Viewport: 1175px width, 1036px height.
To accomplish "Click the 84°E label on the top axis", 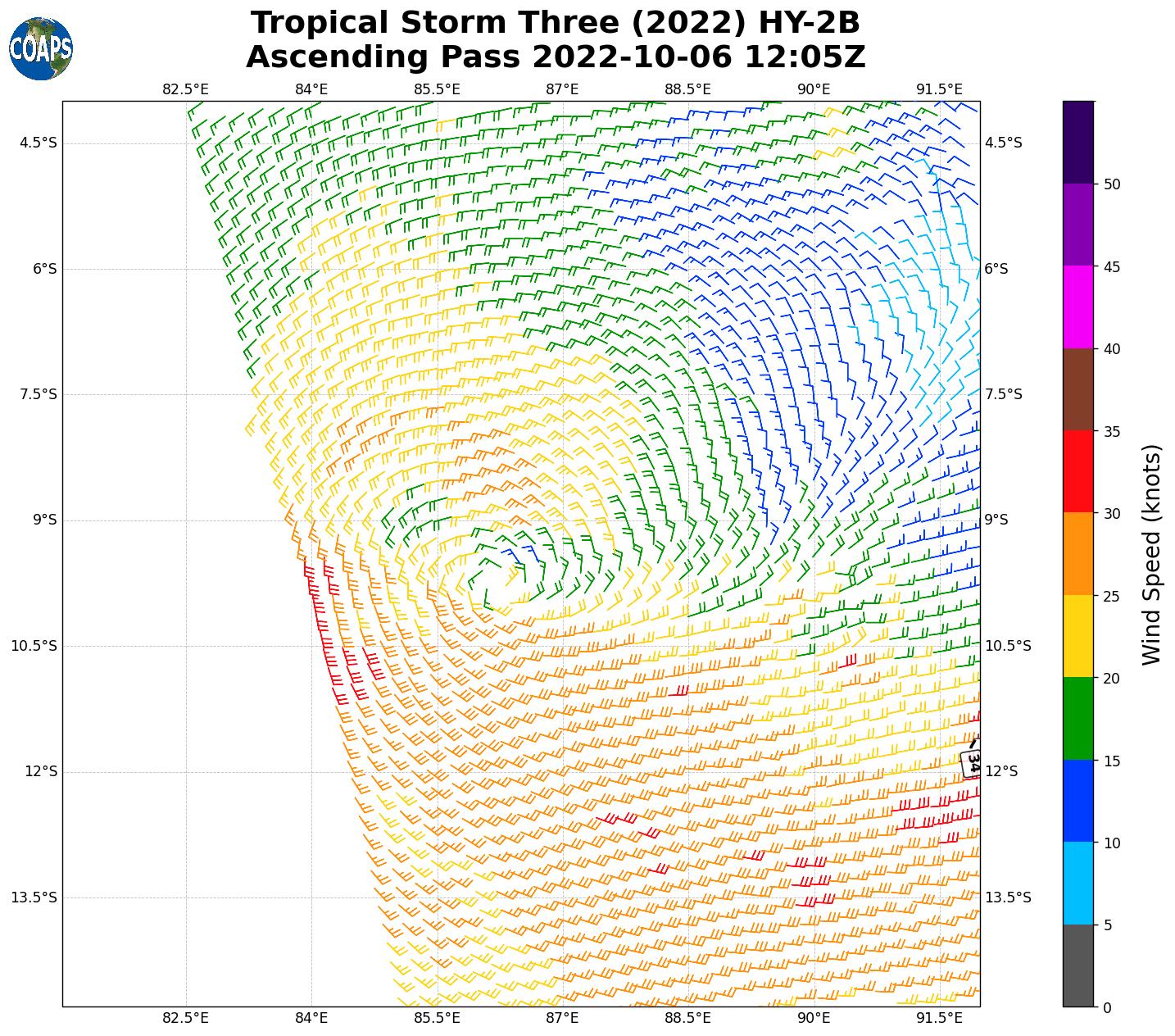I will [x=311, y=89].
